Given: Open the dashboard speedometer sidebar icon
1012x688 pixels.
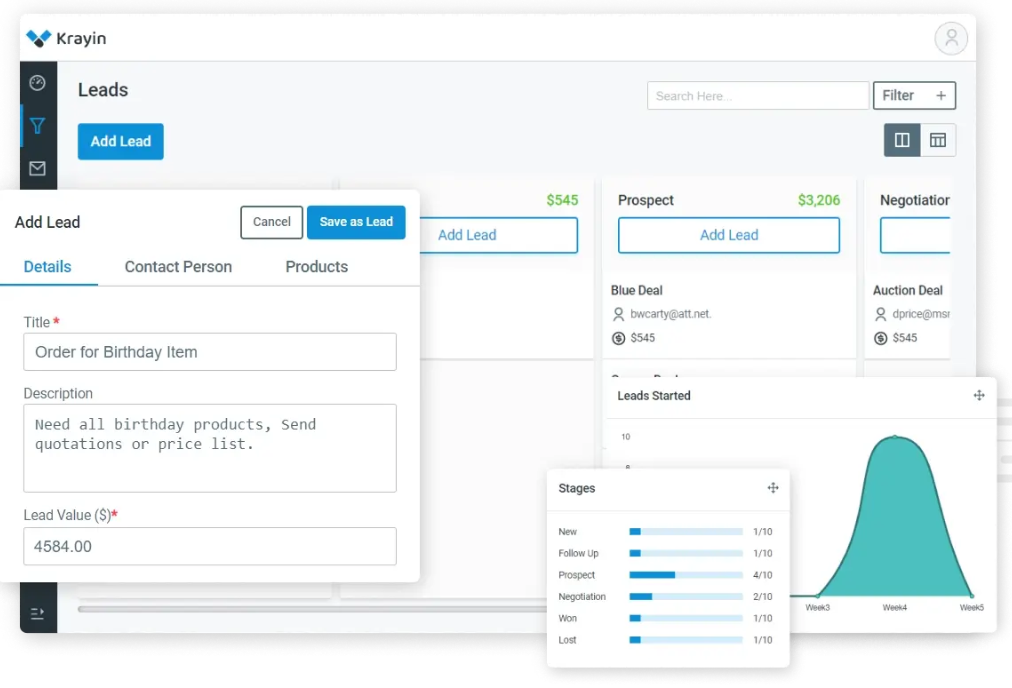Looking at the screenshot, I should tap(37, 83).
